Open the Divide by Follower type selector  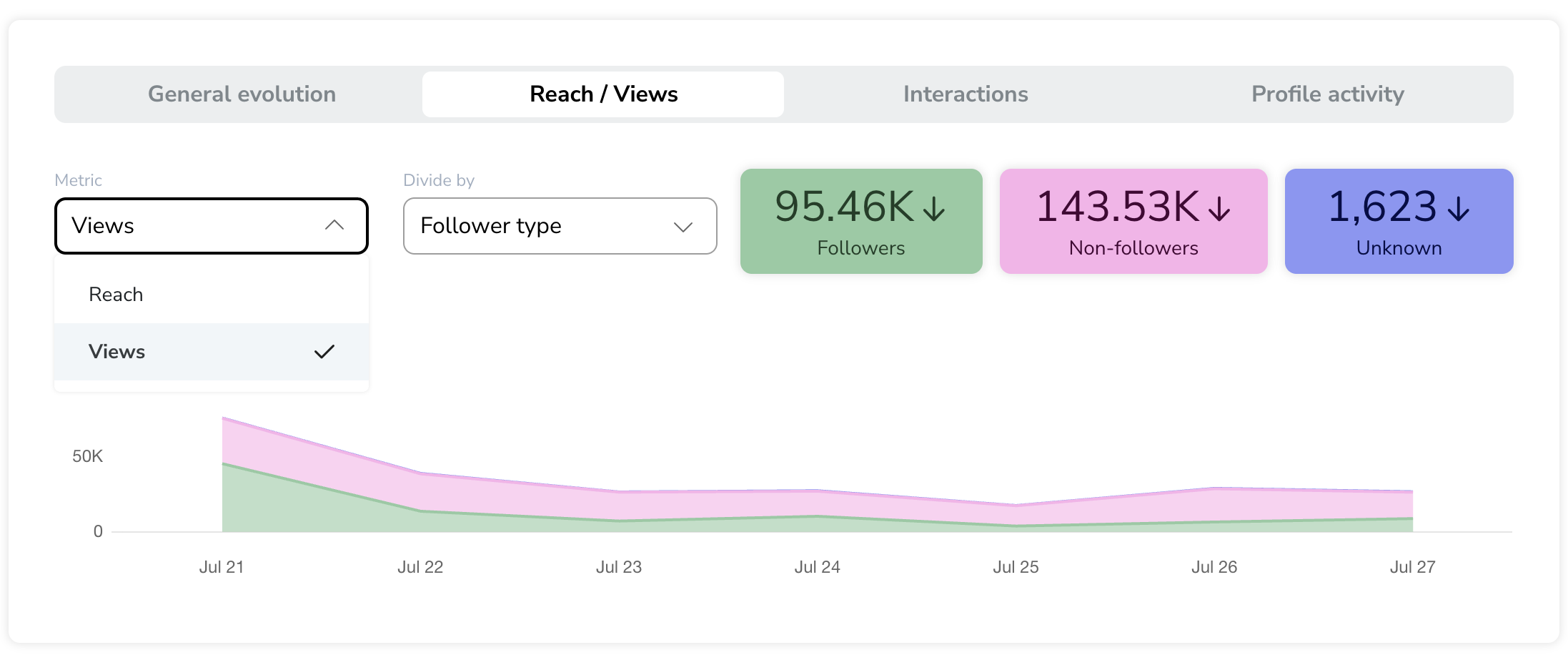point(560,226)
